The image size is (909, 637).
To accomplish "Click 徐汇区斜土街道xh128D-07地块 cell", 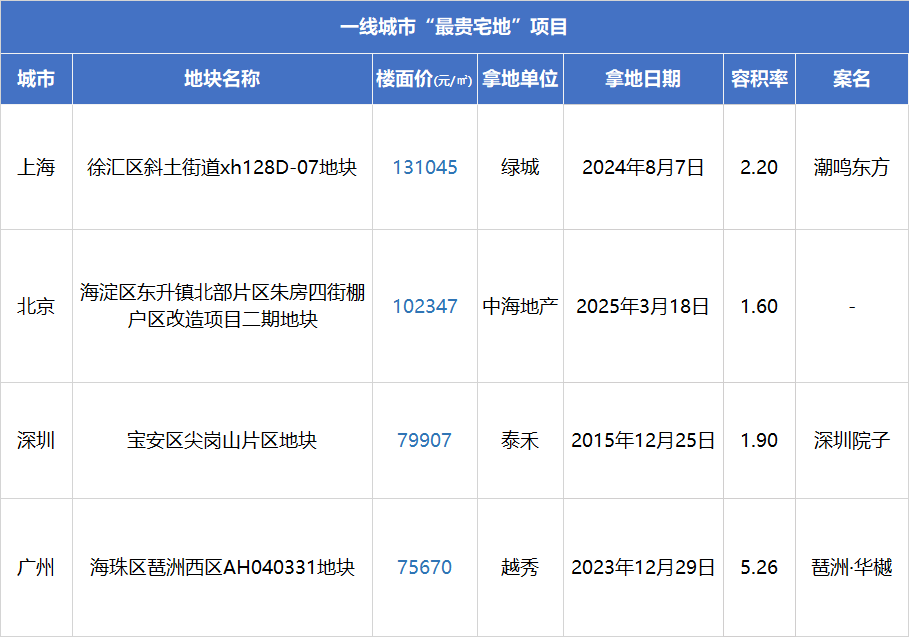I will coord(222,167).
